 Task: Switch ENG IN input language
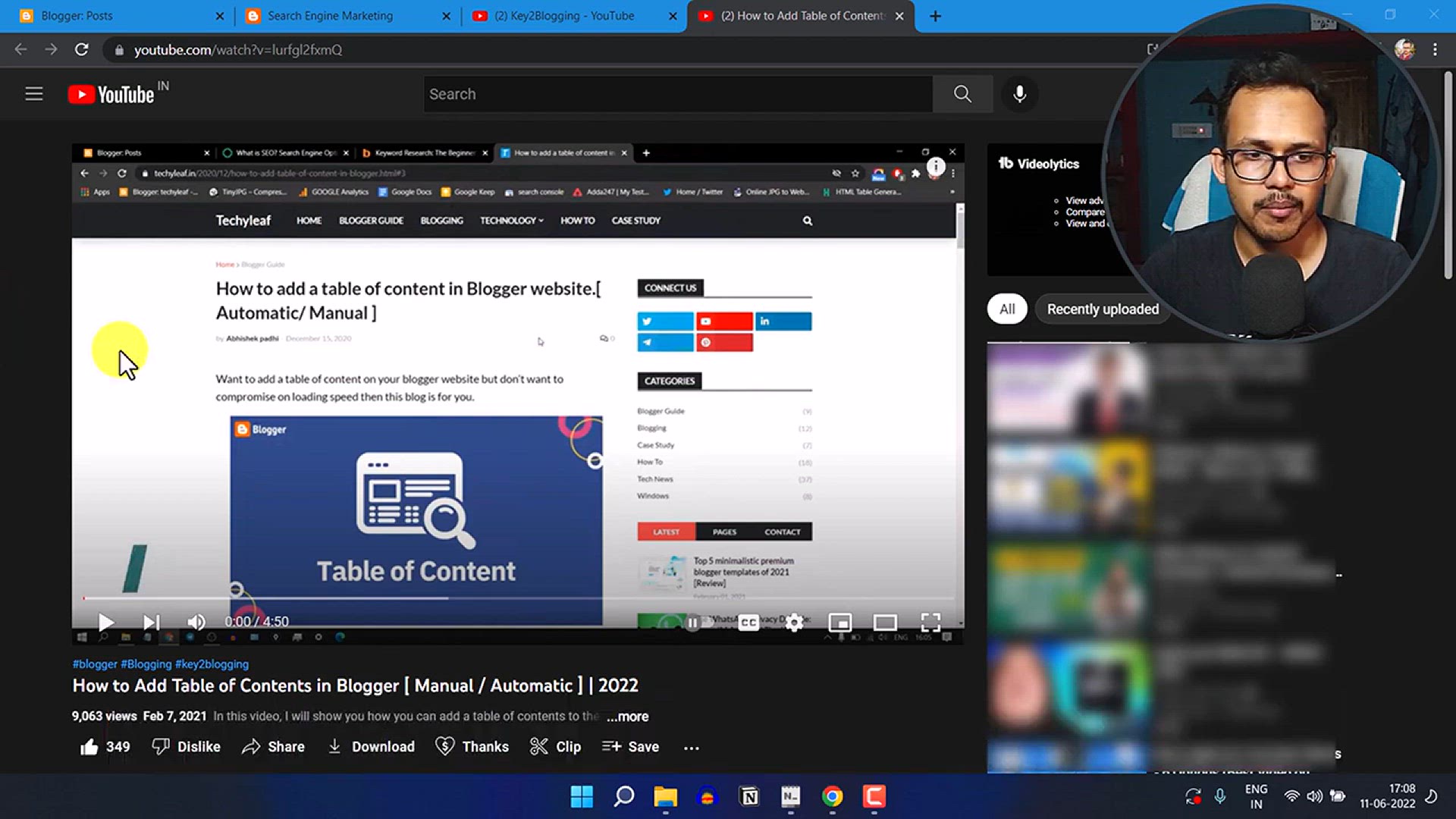pyautogui.click(x=1256, y=796)
